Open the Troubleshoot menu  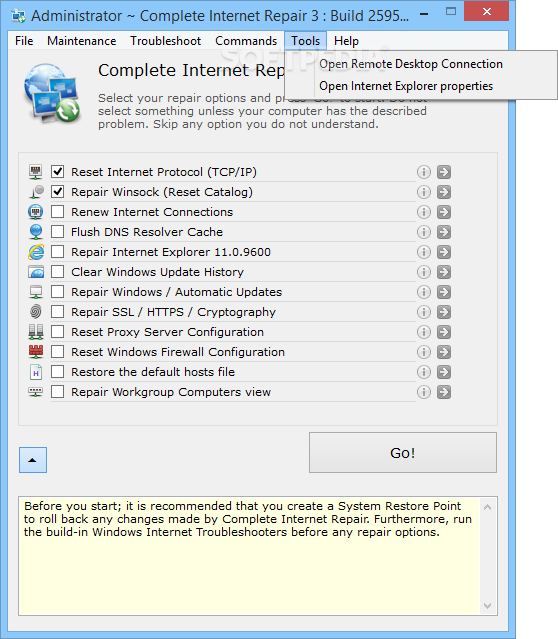point(165,41)
